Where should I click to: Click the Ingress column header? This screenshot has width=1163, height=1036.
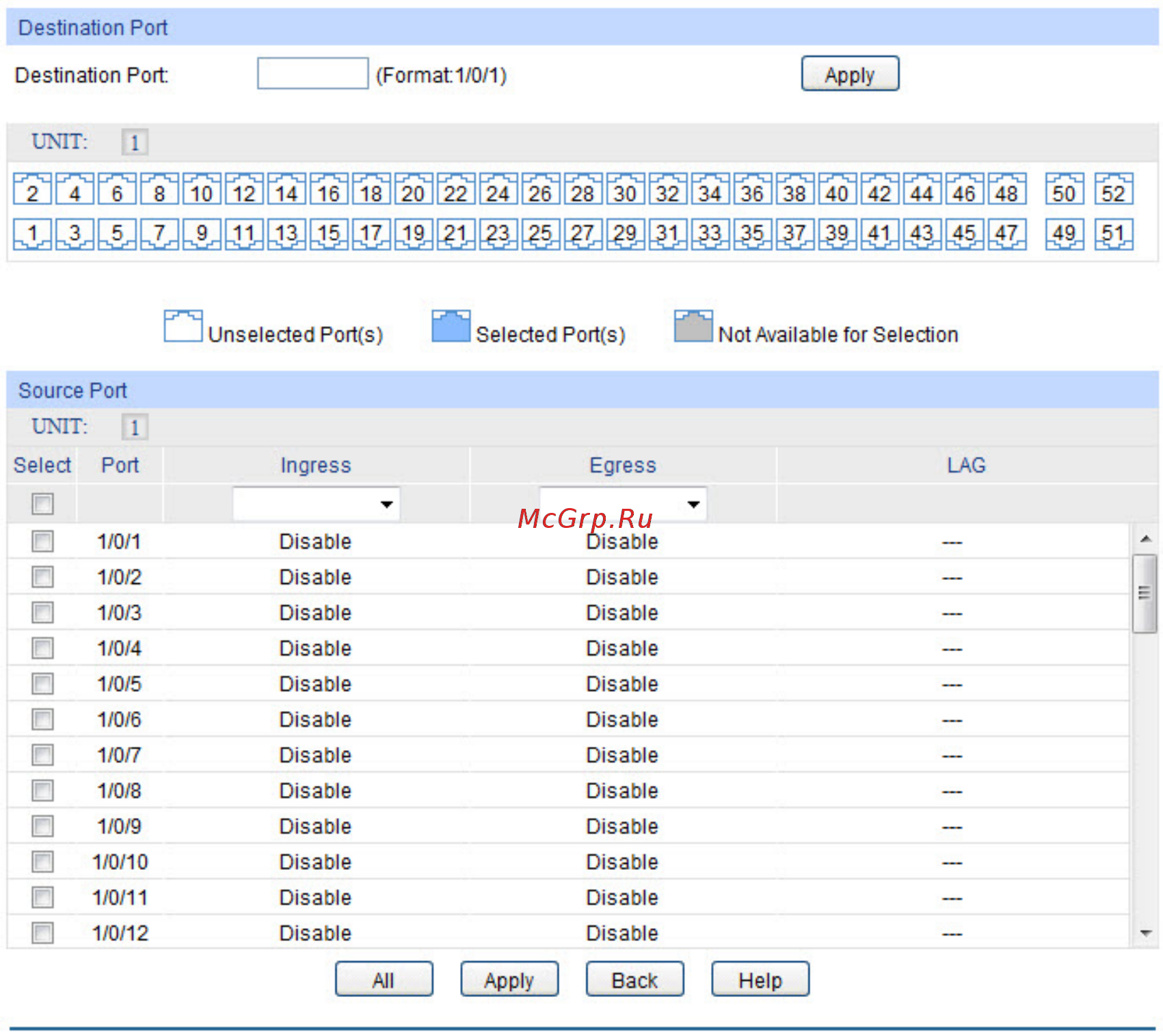coord(316,465)
